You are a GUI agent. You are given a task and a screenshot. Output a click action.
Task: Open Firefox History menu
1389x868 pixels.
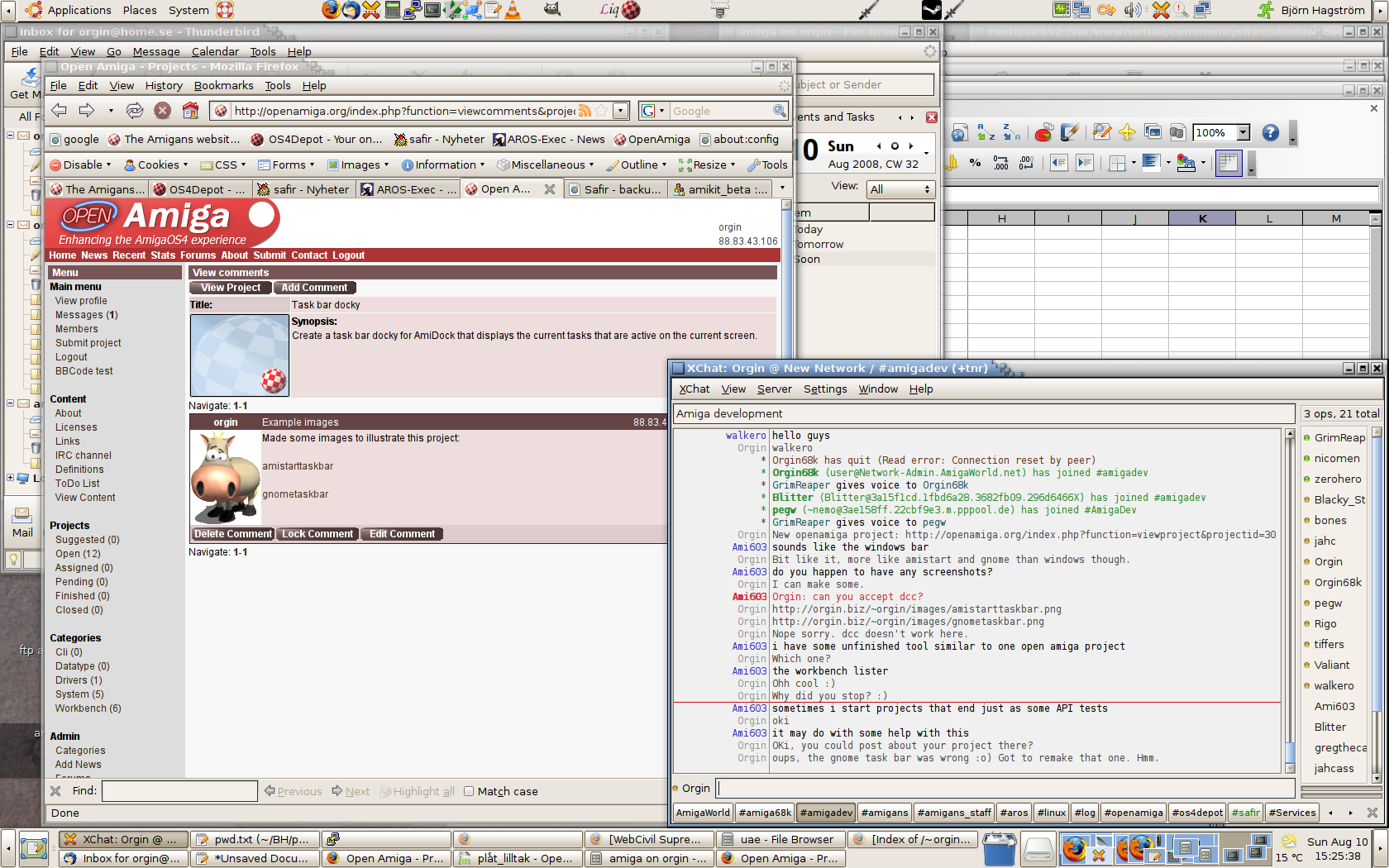pyautogui.click(x=164, y=85)
